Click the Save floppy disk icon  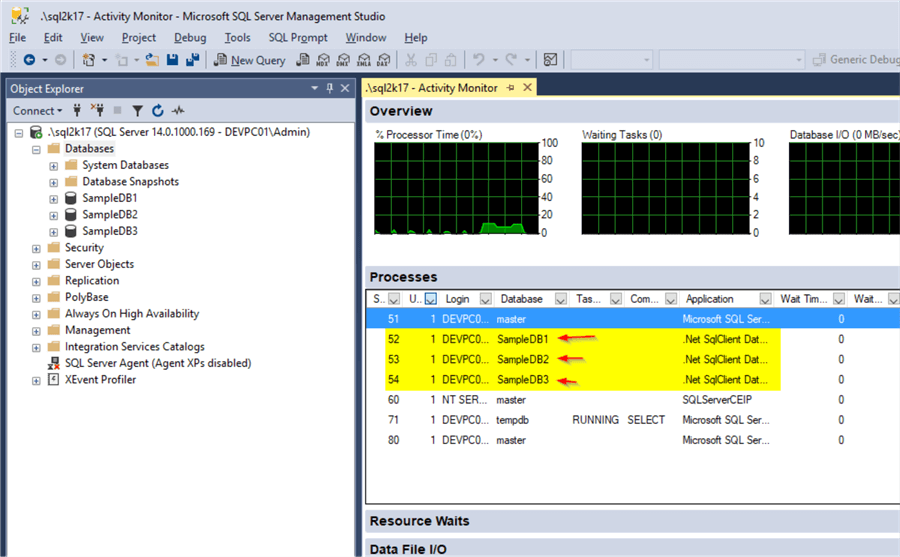pos(173,60)
